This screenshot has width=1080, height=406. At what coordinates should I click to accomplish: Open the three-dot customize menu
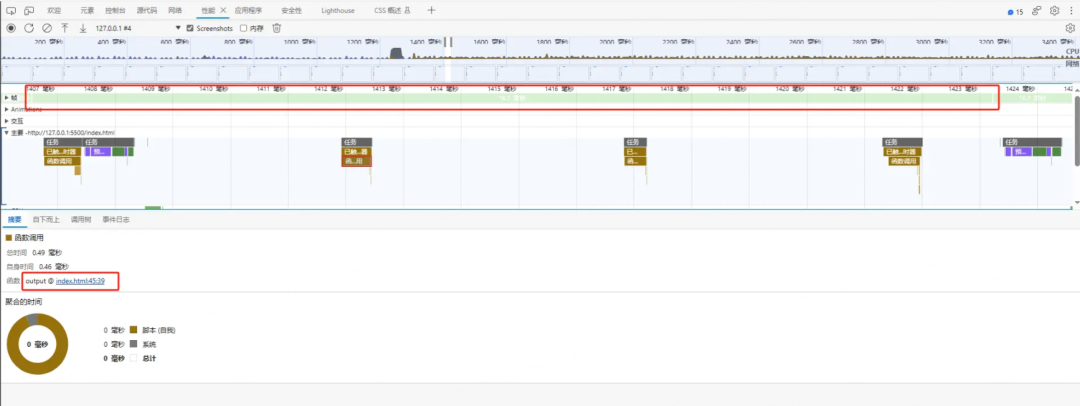(x=1071, y=11)
